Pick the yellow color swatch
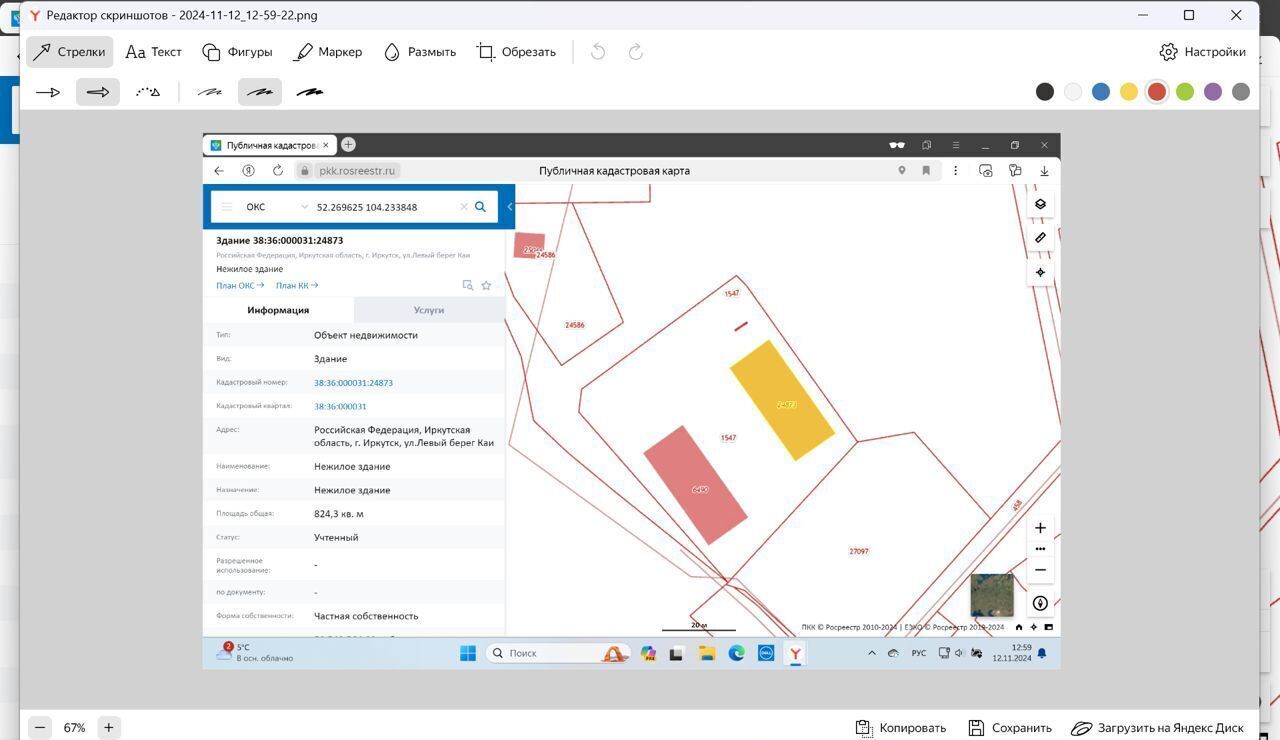Viewport: 1280px width, 740px height. point(1129,92)
